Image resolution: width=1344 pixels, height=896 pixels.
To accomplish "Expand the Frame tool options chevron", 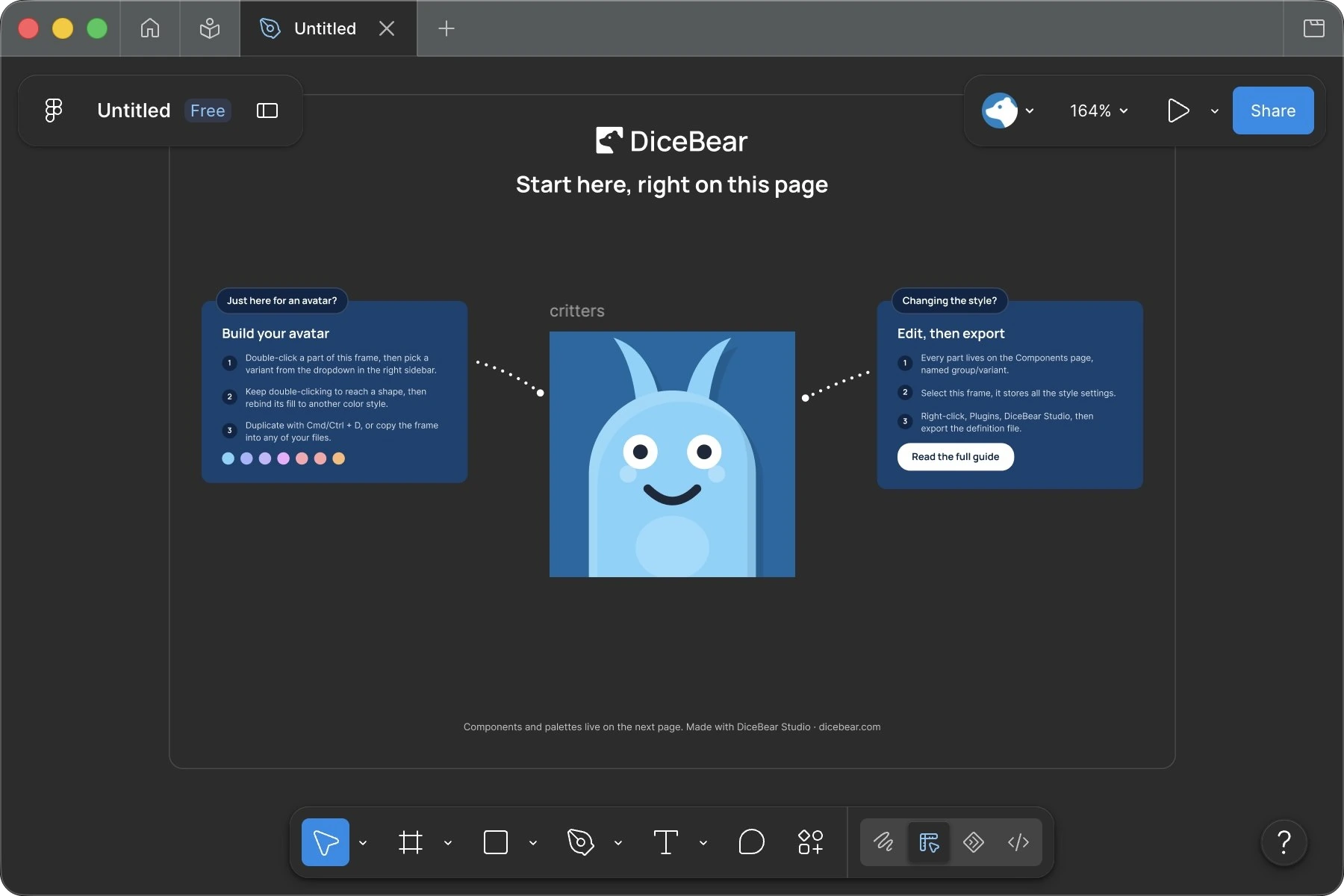I will (448, 843).
